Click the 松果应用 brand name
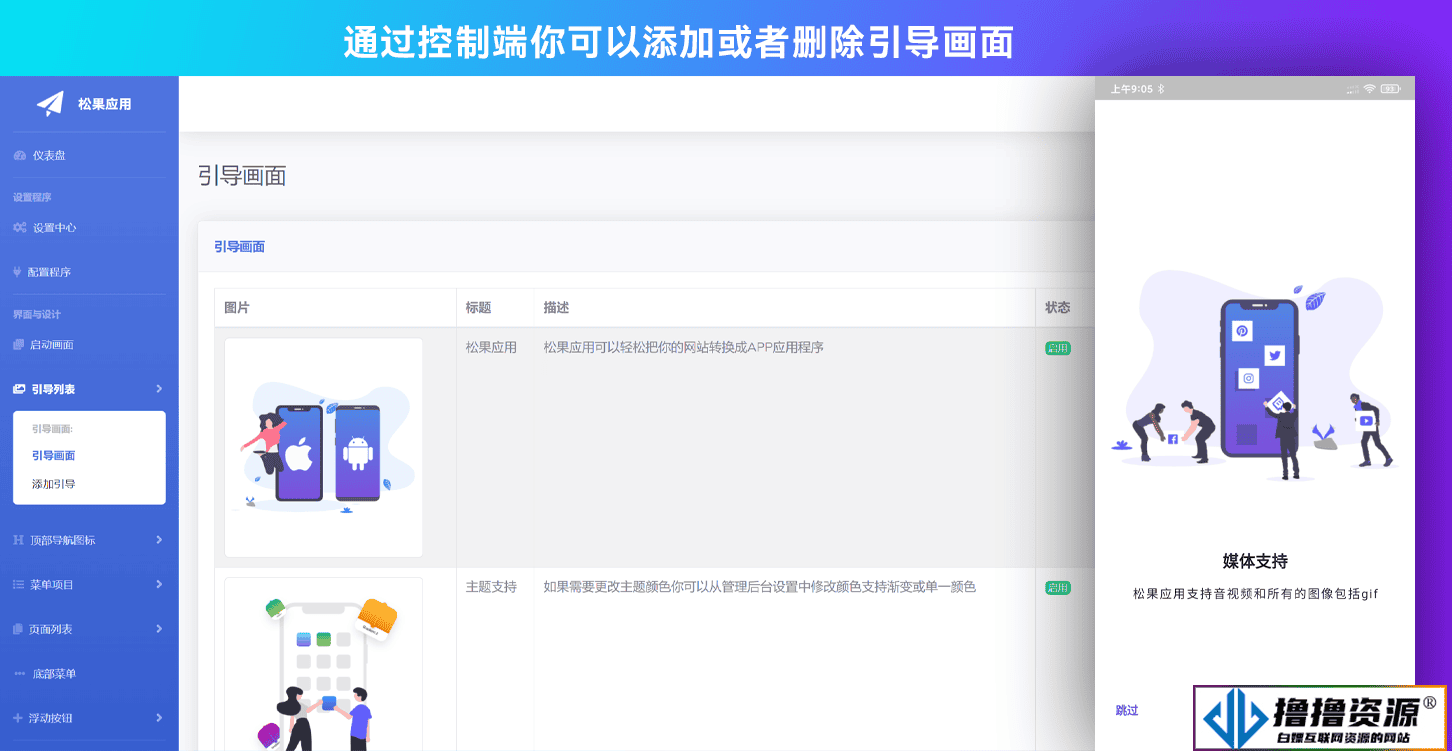Viewport: 1452px width, 751px height. tap(105, 104)
